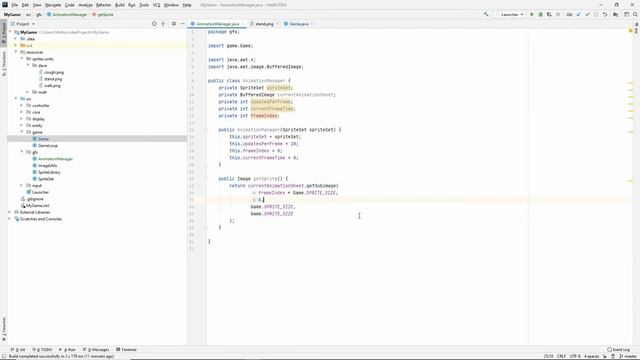640x360 pixels.
Task: Select GameLoop class in the project tree
Action: coord(47,145)
